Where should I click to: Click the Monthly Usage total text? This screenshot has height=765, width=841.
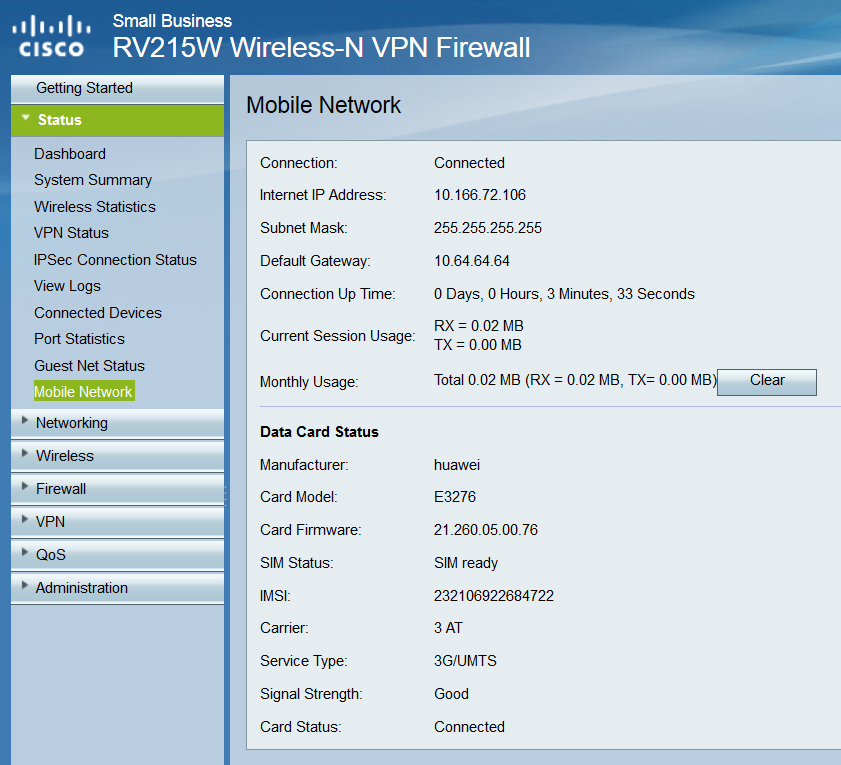click(576, 380)
